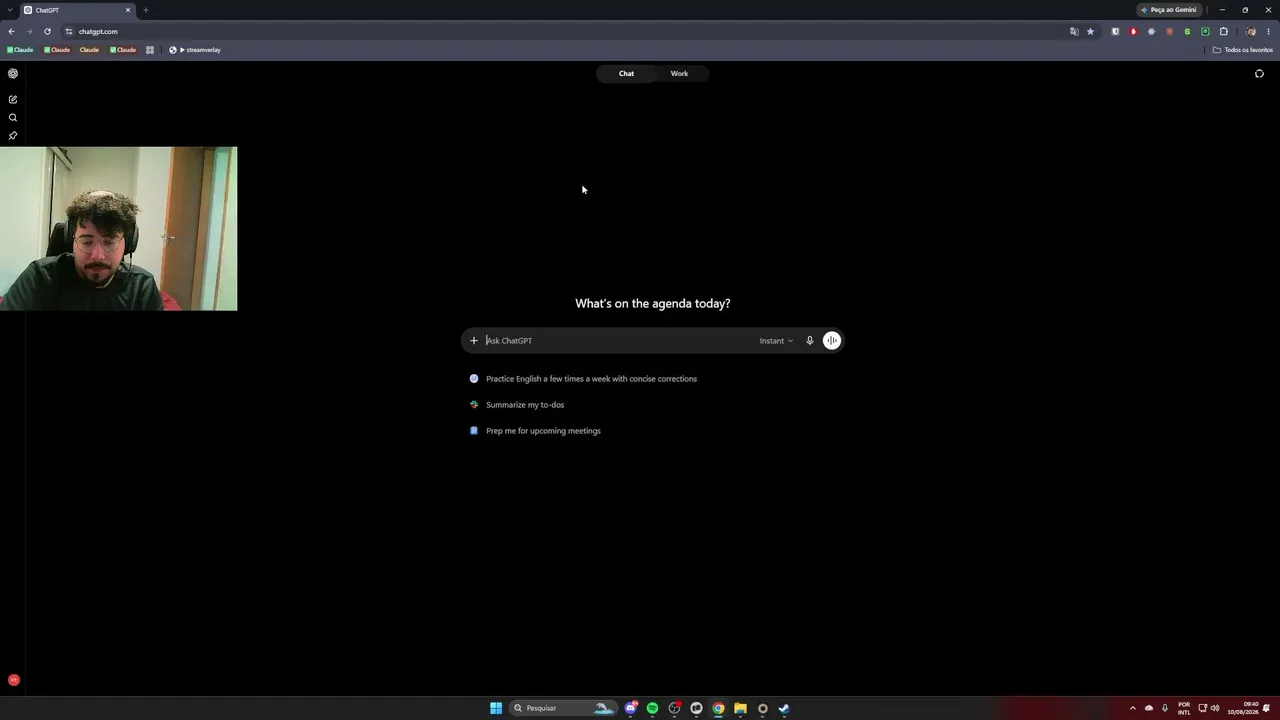Open the green S extension icon
Image resolution: width=1280 pixels, height=720 pixels.
[1187, 31]
